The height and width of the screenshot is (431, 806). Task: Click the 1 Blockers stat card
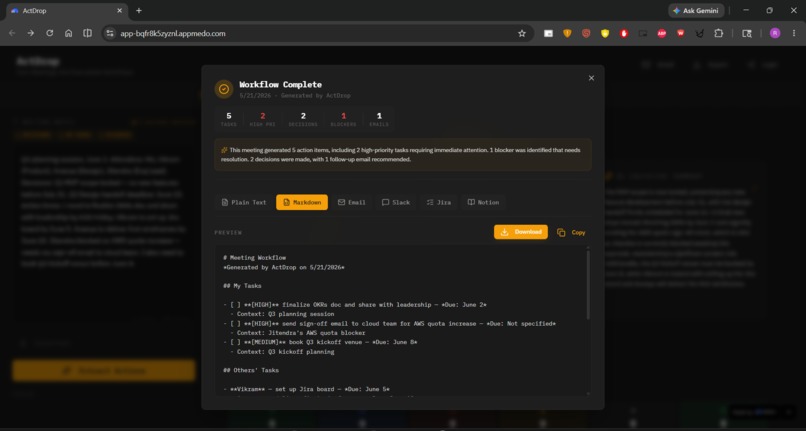[343, 119]
